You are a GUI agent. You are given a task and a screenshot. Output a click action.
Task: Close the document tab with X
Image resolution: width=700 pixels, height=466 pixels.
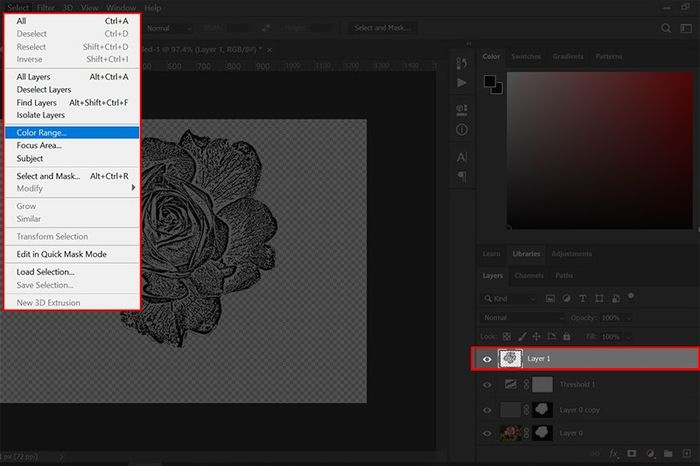point(269,50)
